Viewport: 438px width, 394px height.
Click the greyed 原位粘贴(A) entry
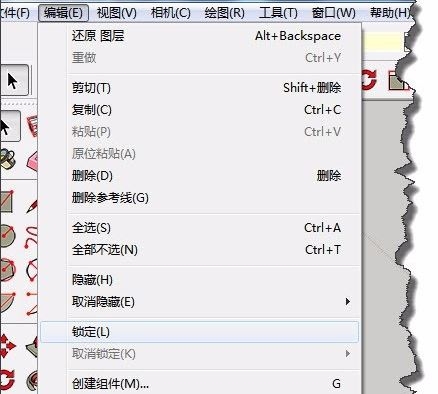point(200,154)
